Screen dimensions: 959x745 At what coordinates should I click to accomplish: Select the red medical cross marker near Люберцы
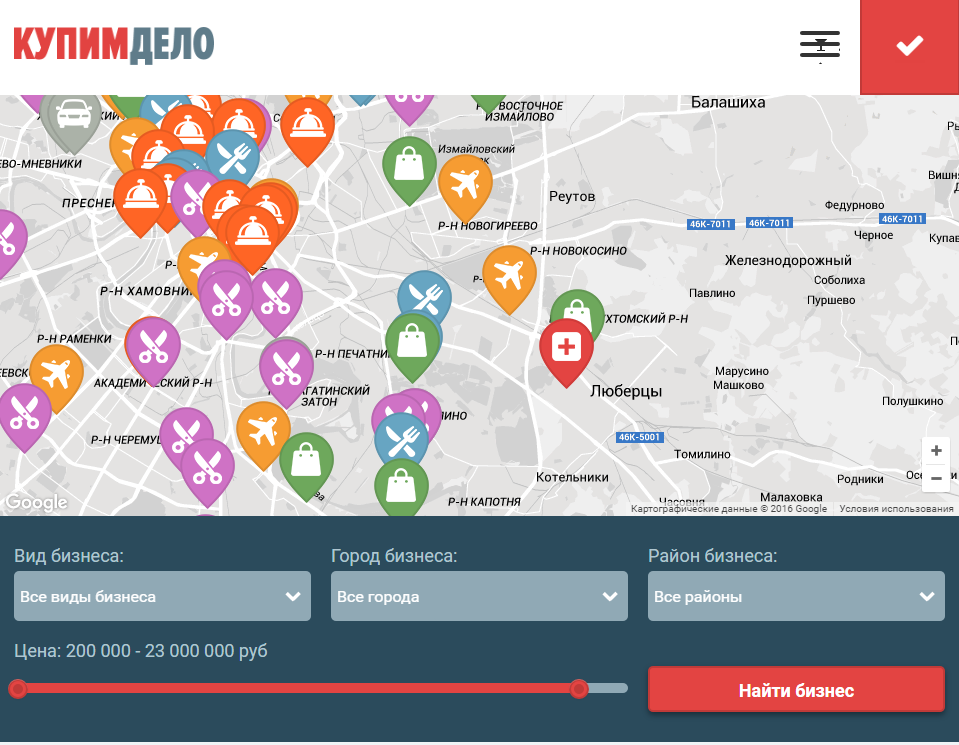pyautogui.click(x=566, y=349)
